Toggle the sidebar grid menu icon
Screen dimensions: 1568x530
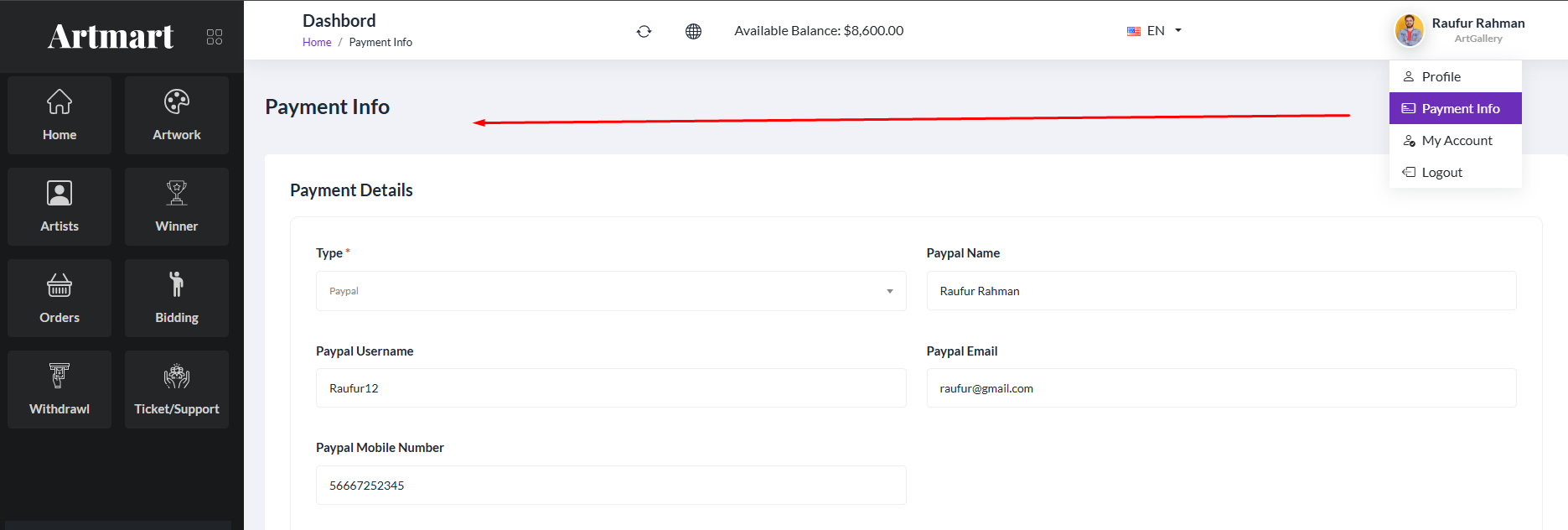[215, 37]
